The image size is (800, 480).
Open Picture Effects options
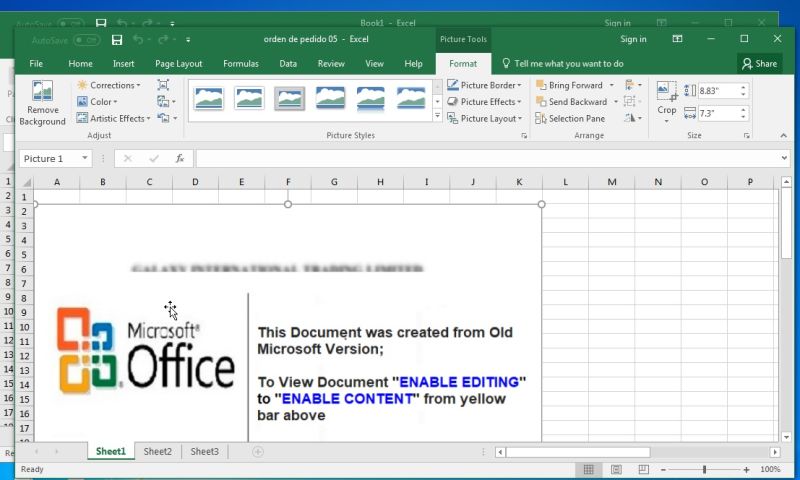484,102
